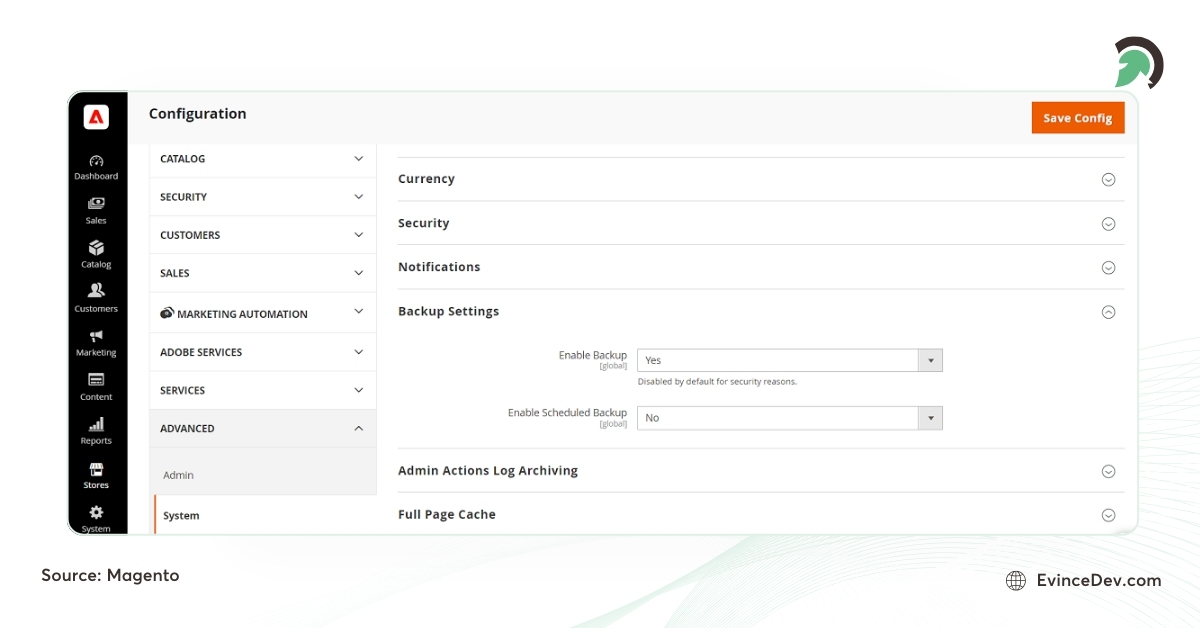Image resolution: width=1200 pixels, height=628 pixels.
Task: Collapse the ADVANCED configuration group
Action: pos(359,428)
